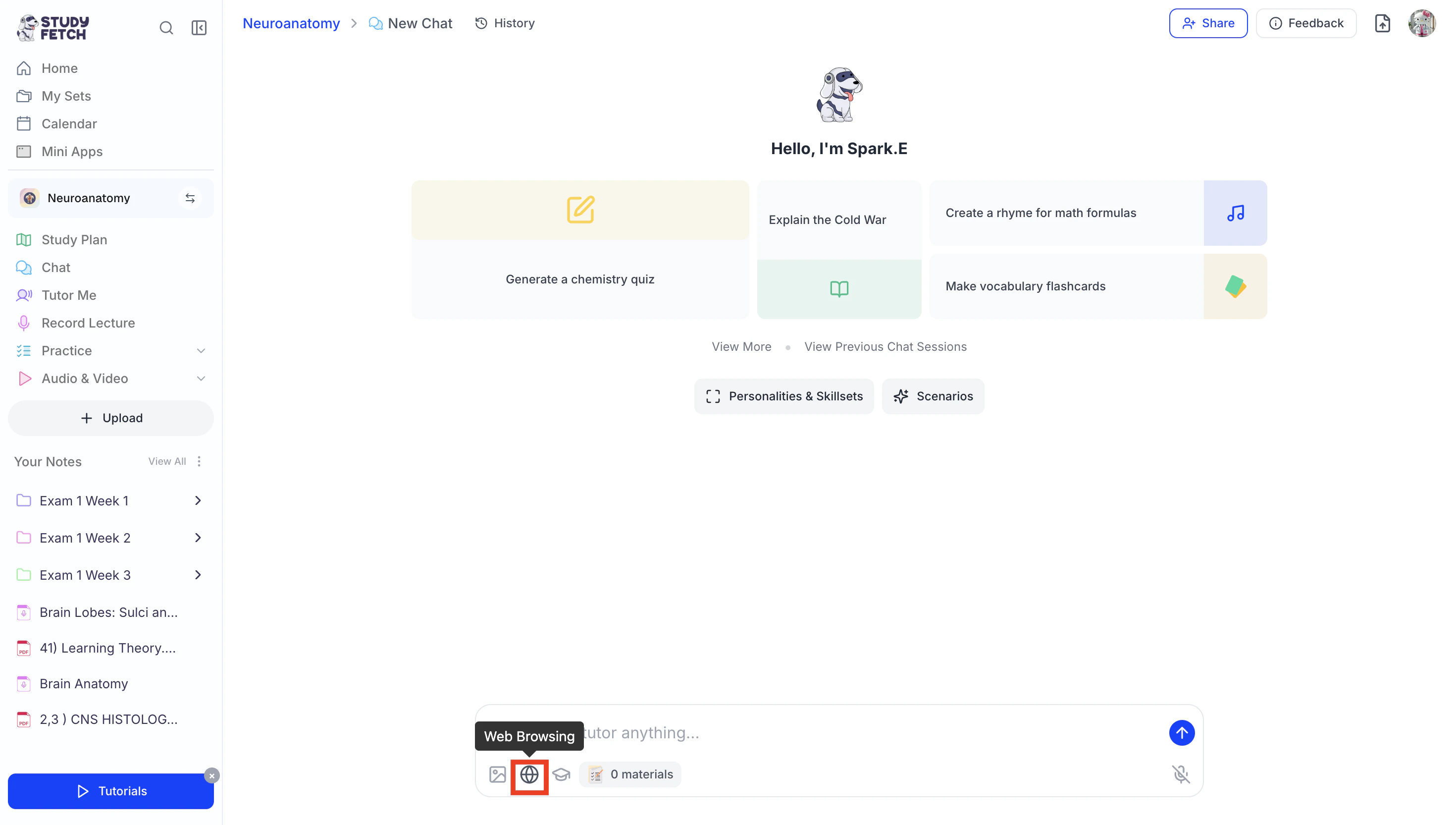Dismiss the Tutorials banner with X
This screenshot has width=1456, height=825.
tap(212, 775)
